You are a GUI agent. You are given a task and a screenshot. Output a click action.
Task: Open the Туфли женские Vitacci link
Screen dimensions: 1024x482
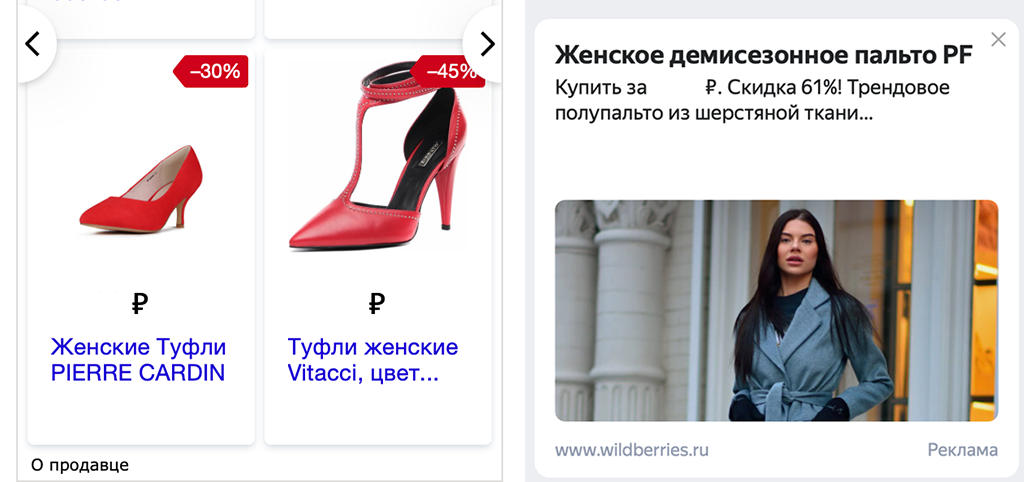[x=372, y=359]
